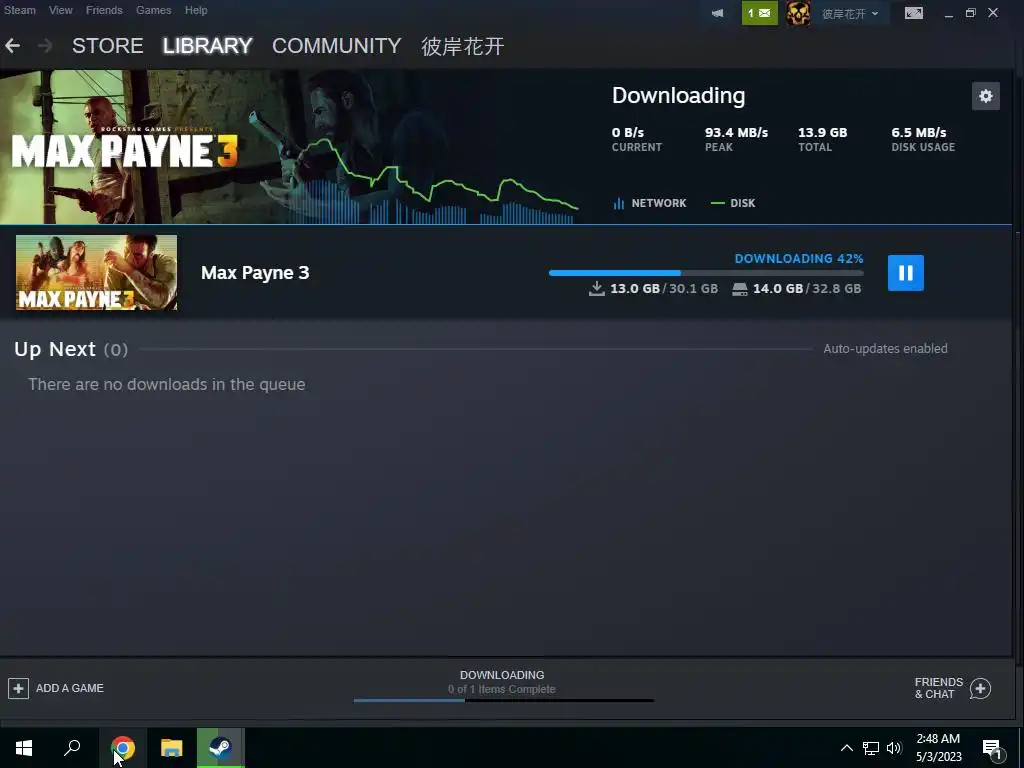Open the volume tray icon
This screenshot has width=1024, height=768.
tap(894, 748)
